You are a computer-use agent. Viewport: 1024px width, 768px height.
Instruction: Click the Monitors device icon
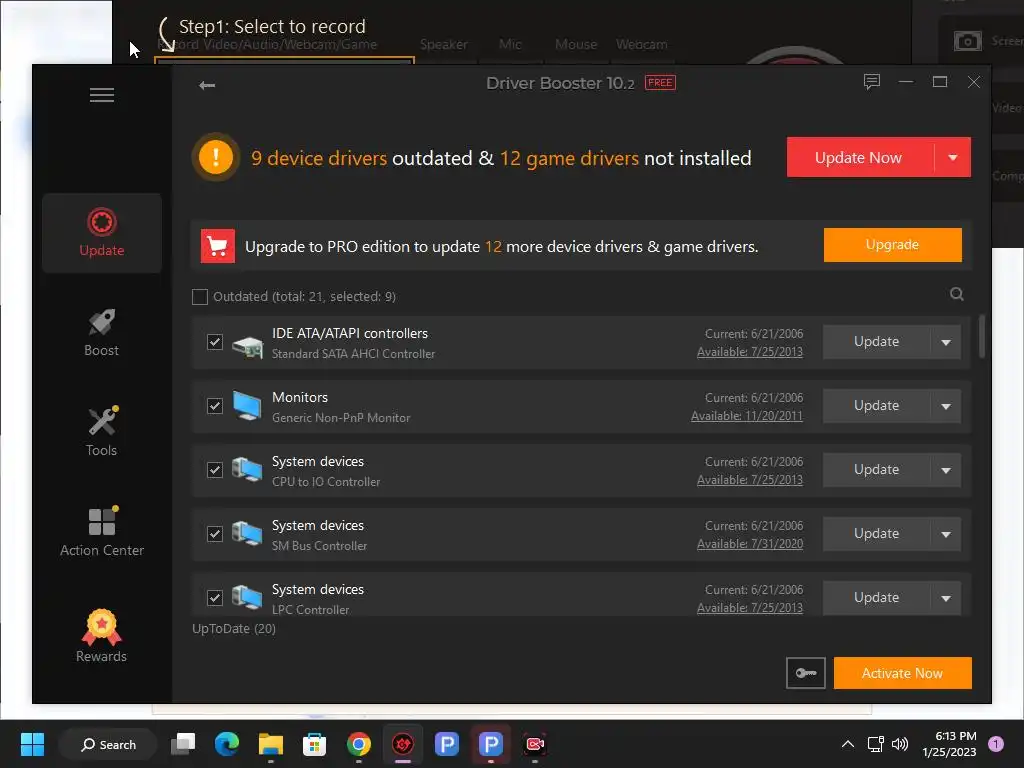coord(248,407)
